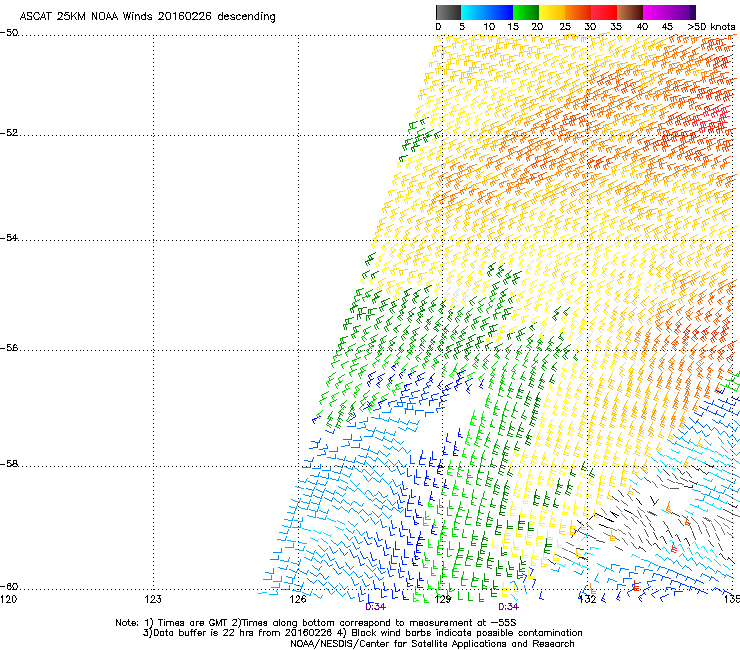Click the note line starting 'Note: 1) Times are GMT'
The image size is (740, 650).
tap(316, 623)
